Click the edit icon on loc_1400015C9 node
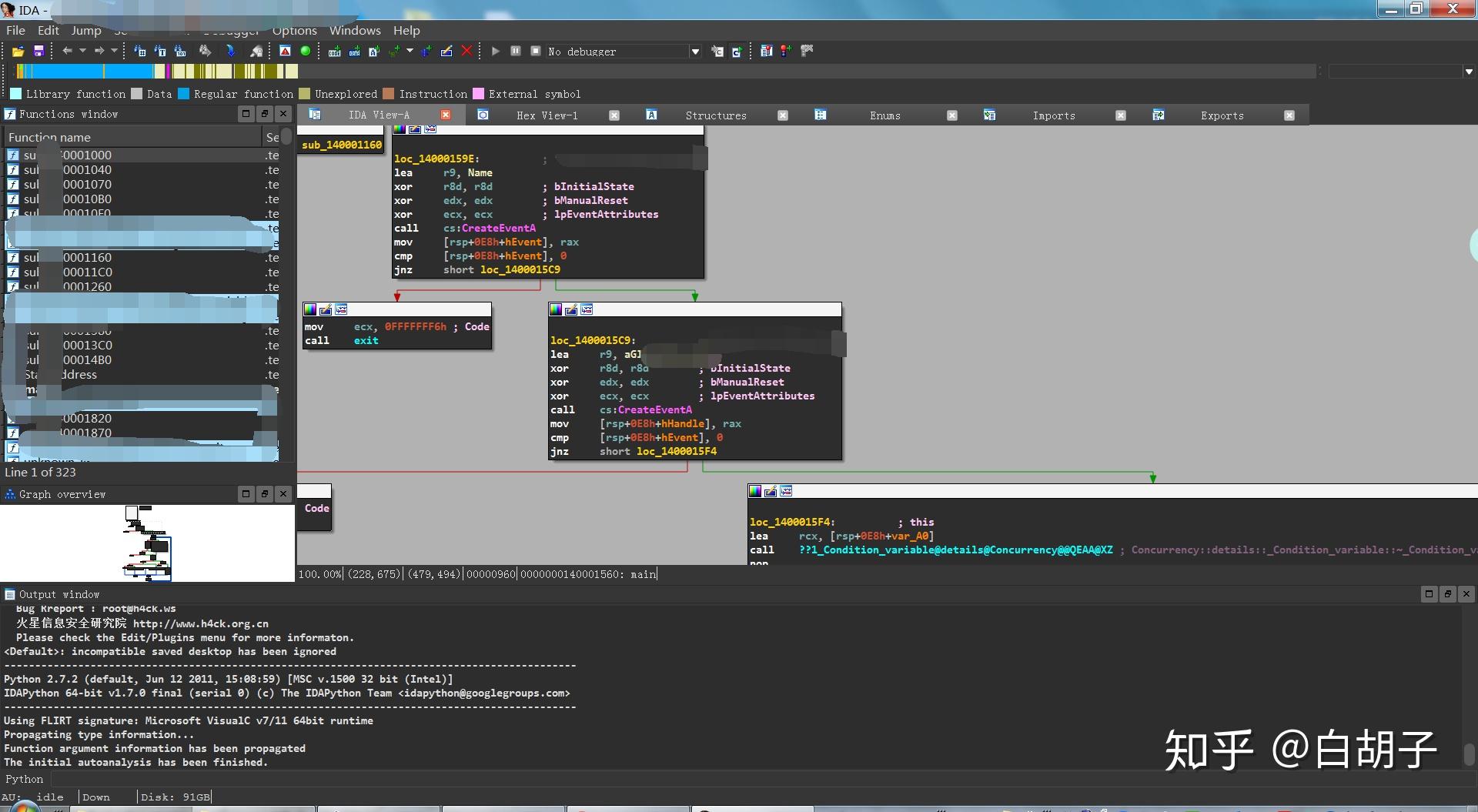The image size is (1478, 812). [x=571, y=309]
